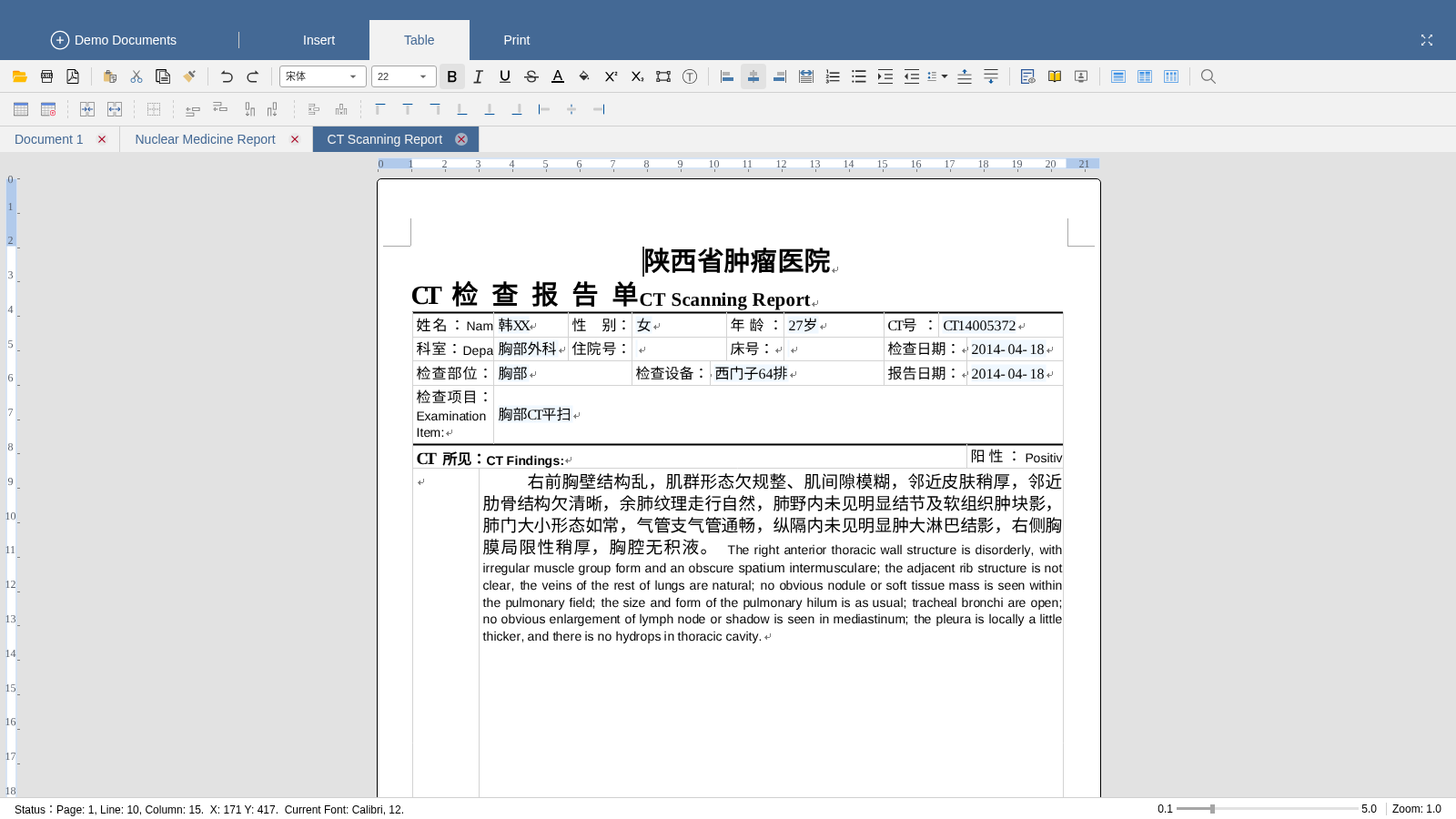Close the Nuclear Medicine Report tab
Screen dimensions: 1456x819
[295, 139]
